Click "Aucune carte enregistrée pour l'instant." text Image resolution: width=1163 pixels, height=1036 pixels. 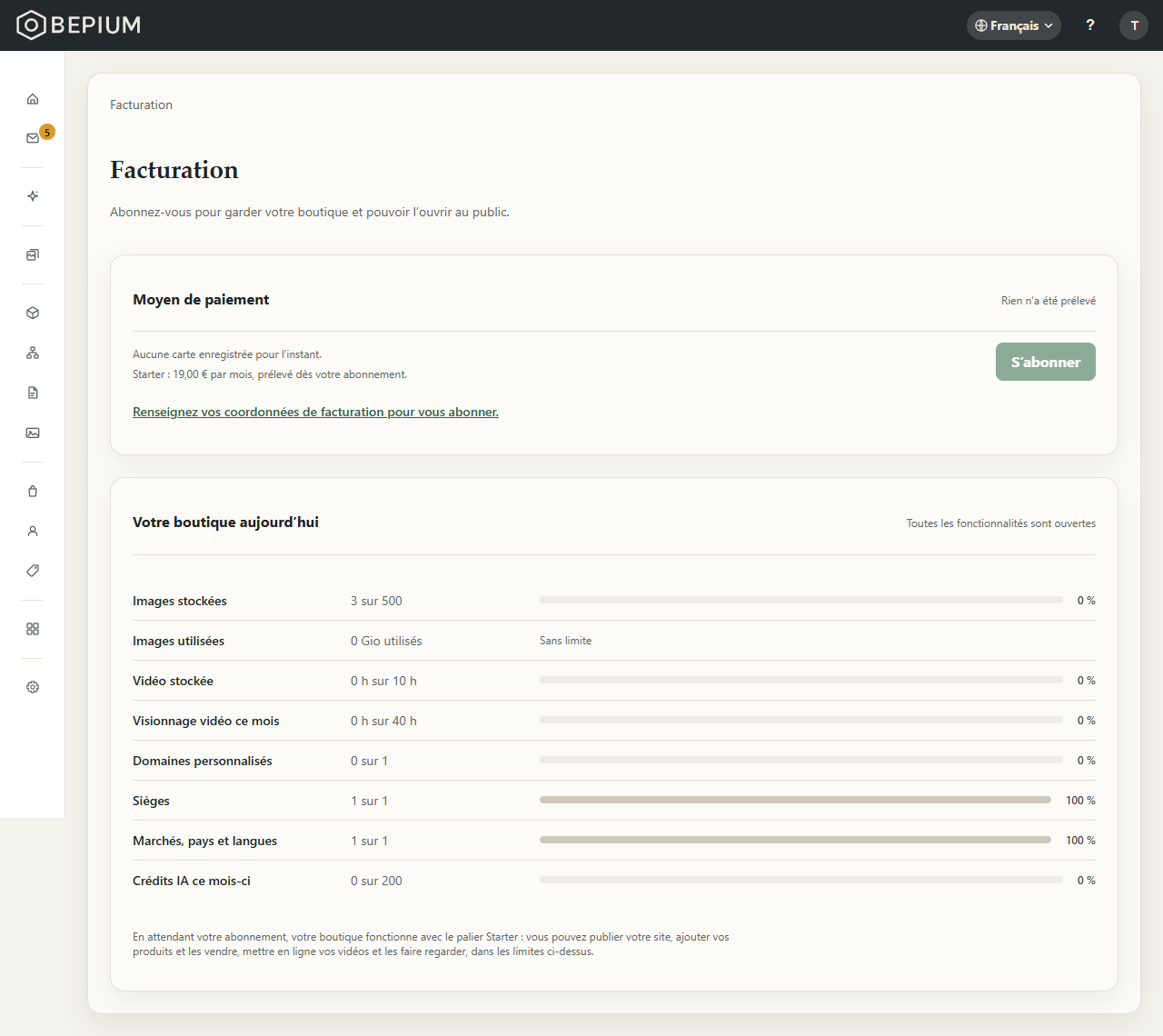click(x=227, y=354)
